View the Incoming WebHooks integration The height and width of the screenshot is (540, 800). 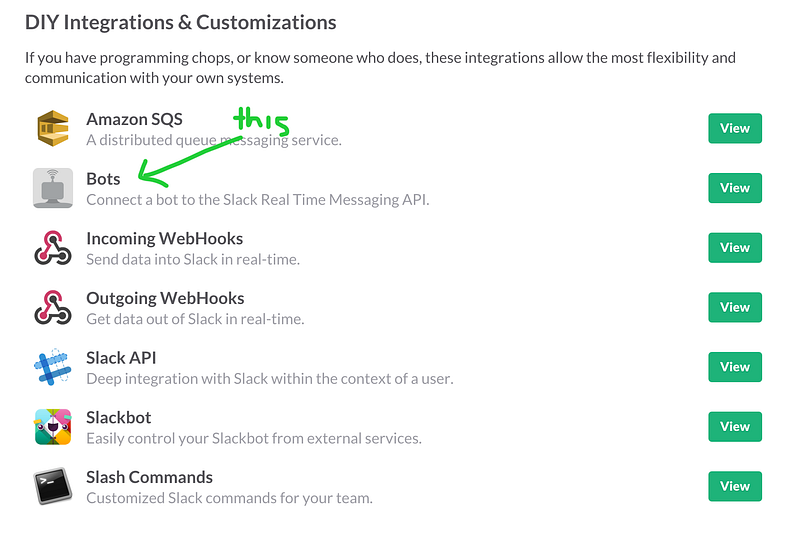tap(735, 248)
